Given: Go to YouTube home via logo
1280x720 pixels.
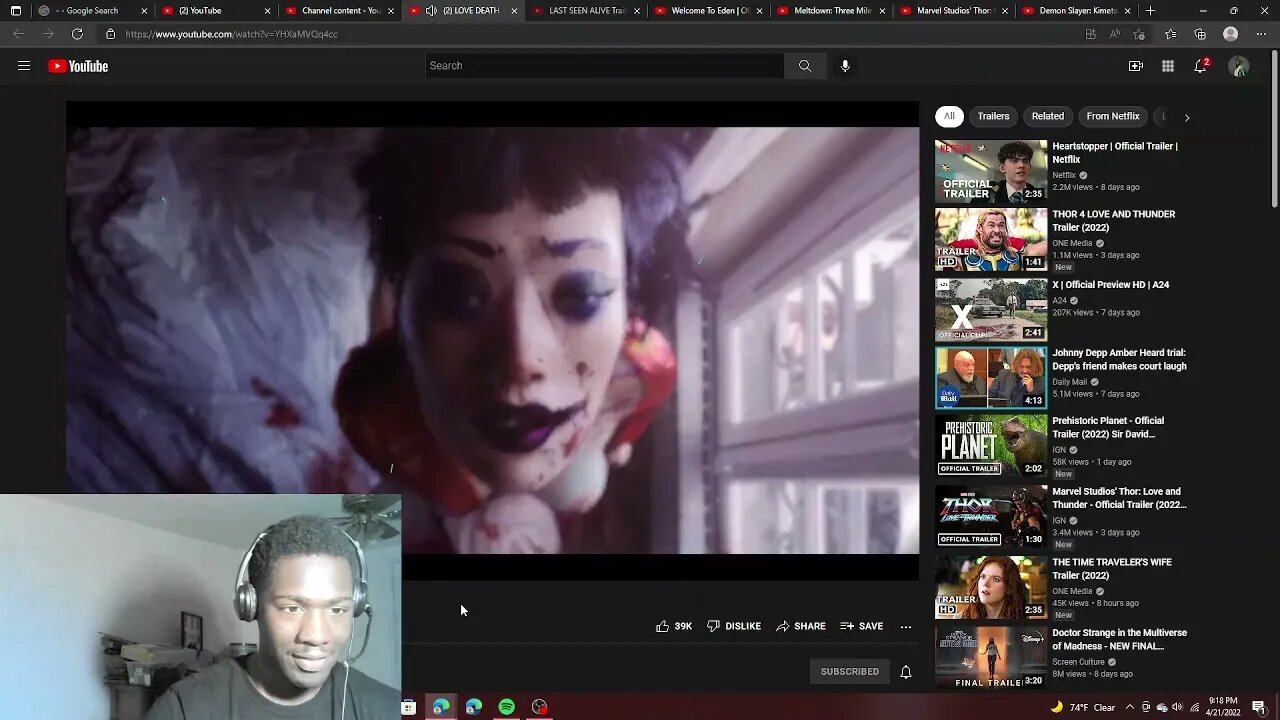Looking at the screenshot, I should 78,66.
